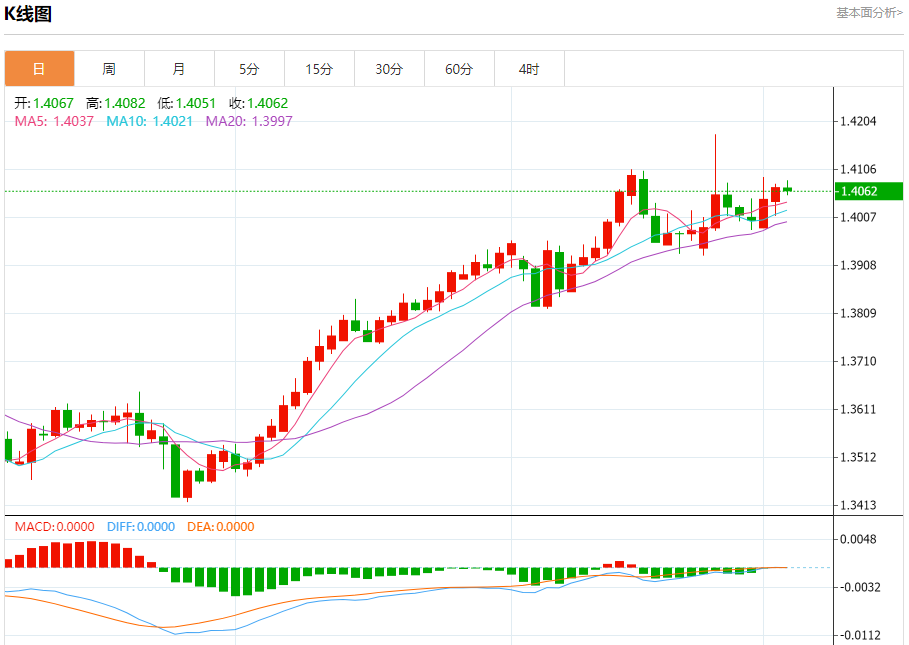Click the green 1.4062 current price tag
Viewport: 909px width, 645px height.
tap(868, 191)
